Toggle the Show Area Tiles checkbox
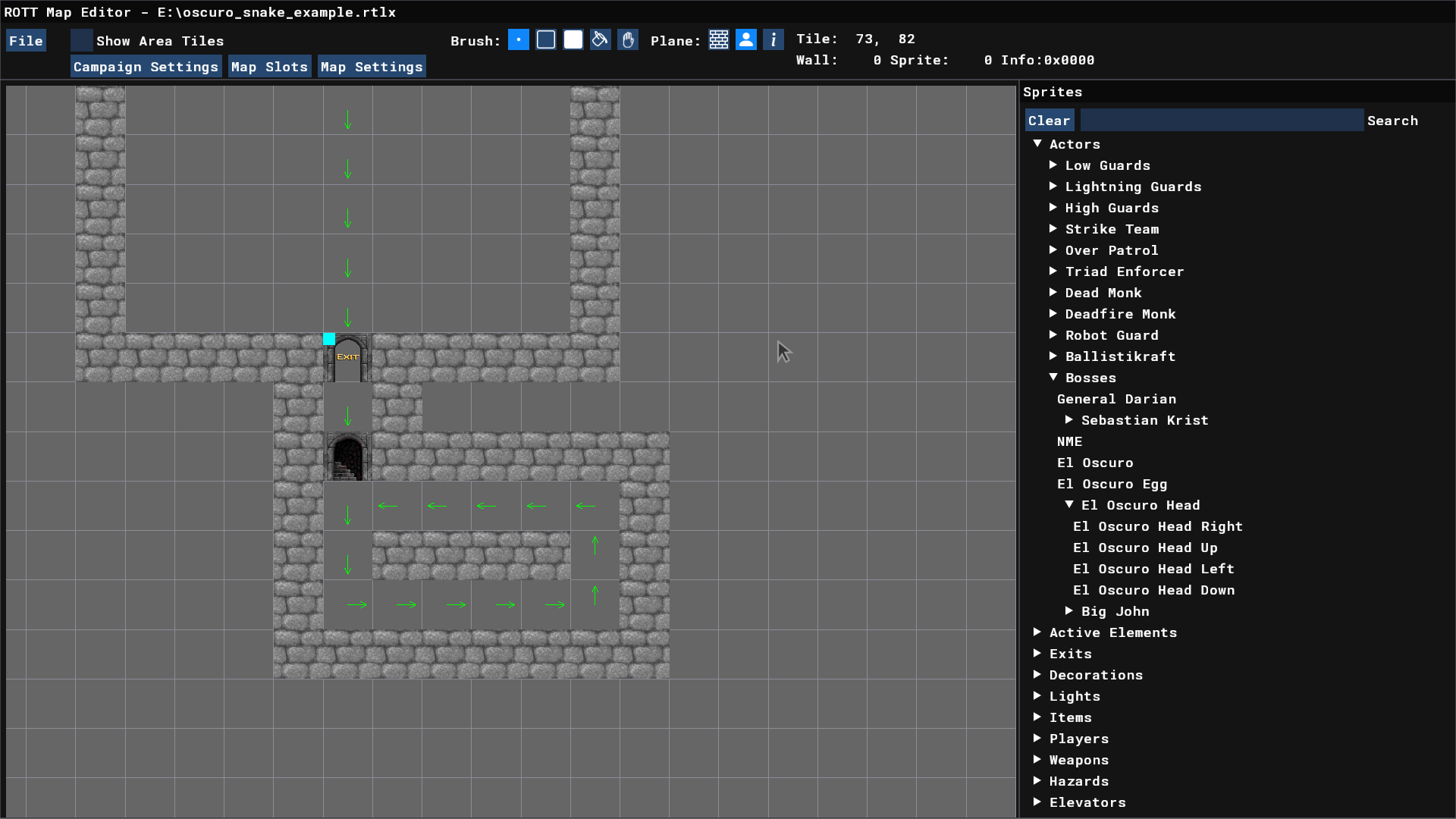The image size is (1456, 819). click(x=82, y=40)
